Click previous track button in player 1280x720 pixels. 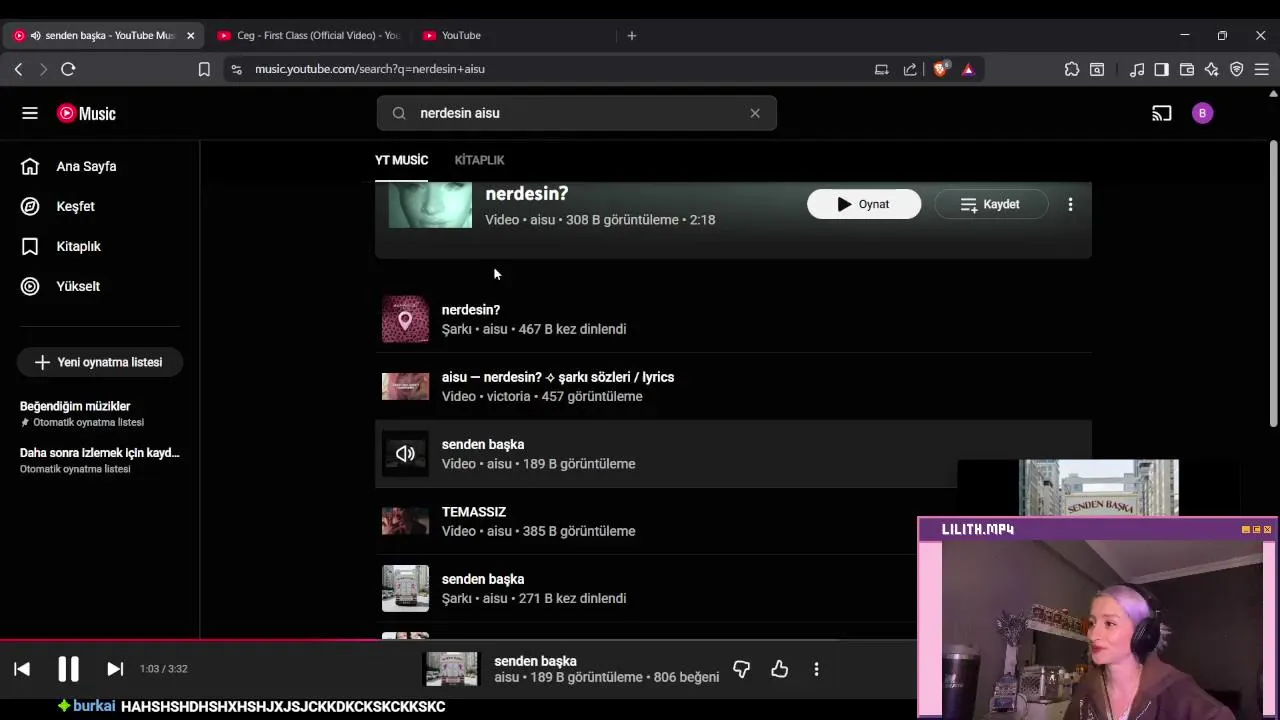click(22, 669)
